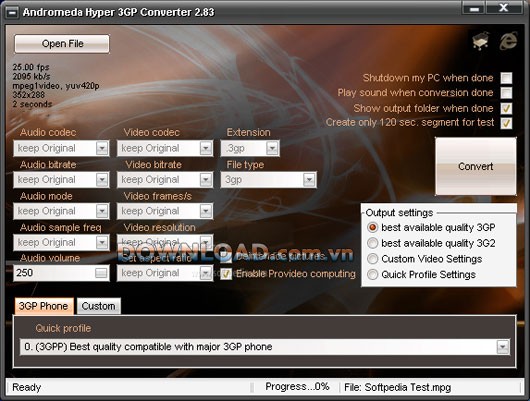Select best available quality 3G2 option
530x401 pixels.
[372, 243]
